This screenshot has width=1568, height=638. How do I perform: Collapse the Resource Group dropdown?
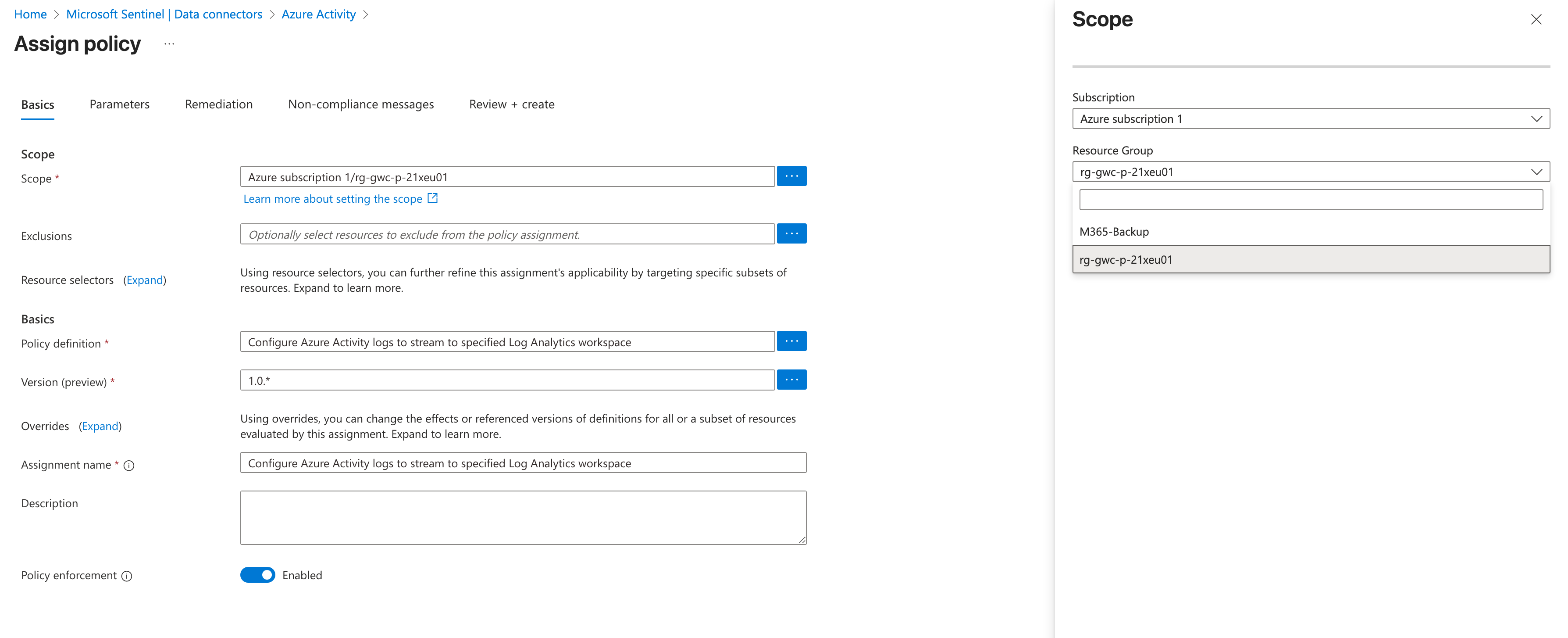pos(1311,172)
